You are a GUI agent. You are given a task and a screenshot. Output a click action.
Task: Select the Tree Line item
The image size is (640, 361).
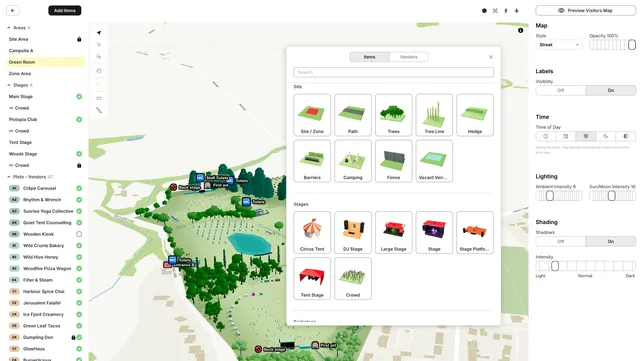[x=434, y=115]
